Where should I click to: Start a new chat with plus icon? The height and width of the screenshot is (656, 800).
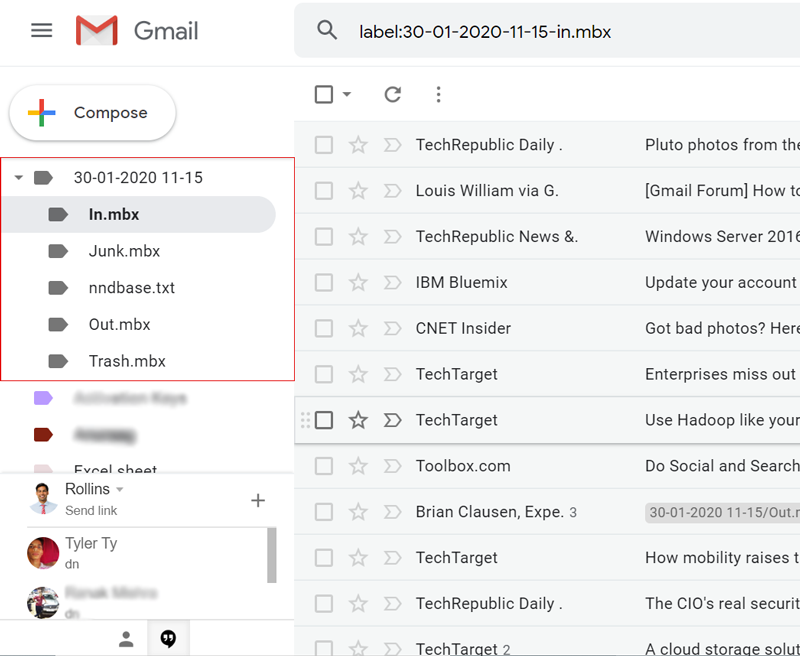(258, 500)
